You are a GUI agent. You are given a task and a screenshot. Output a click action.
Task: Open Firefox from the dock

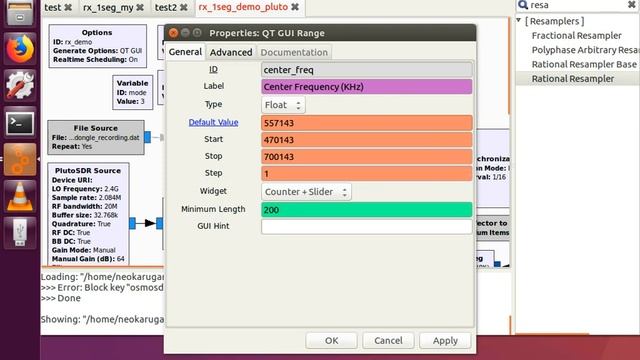(20, 49)
